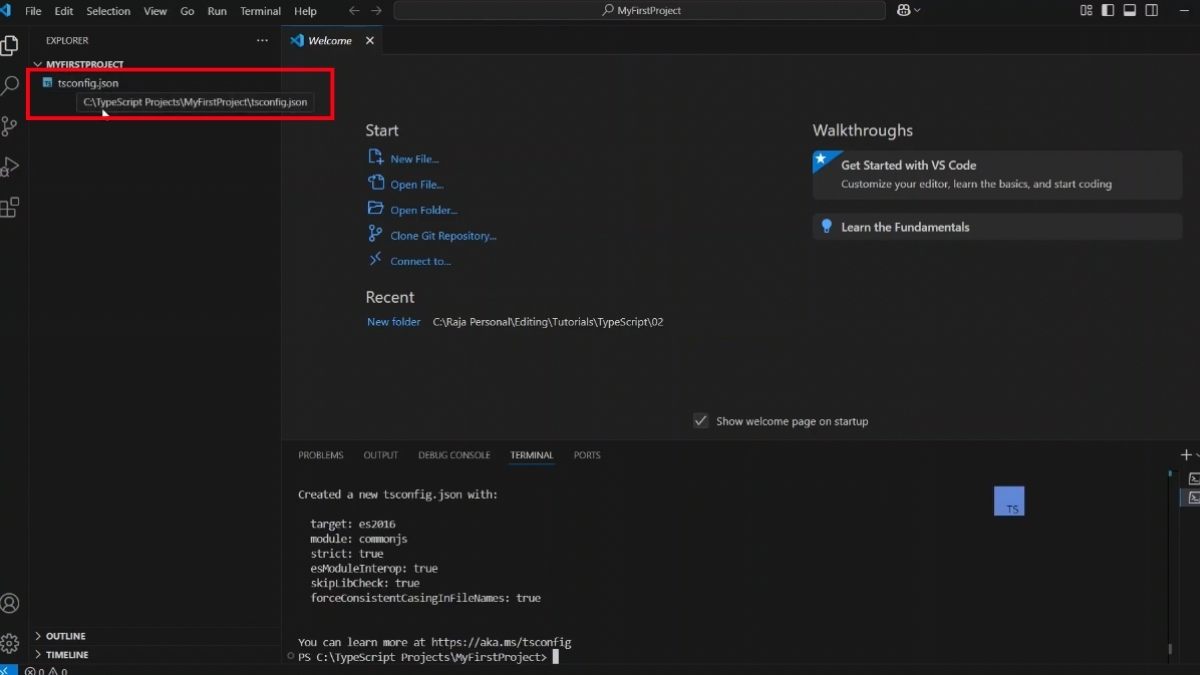Open Learn the Fundamentals walkthrough
This screenshot has width=1200, height=675.
(997, 227)
